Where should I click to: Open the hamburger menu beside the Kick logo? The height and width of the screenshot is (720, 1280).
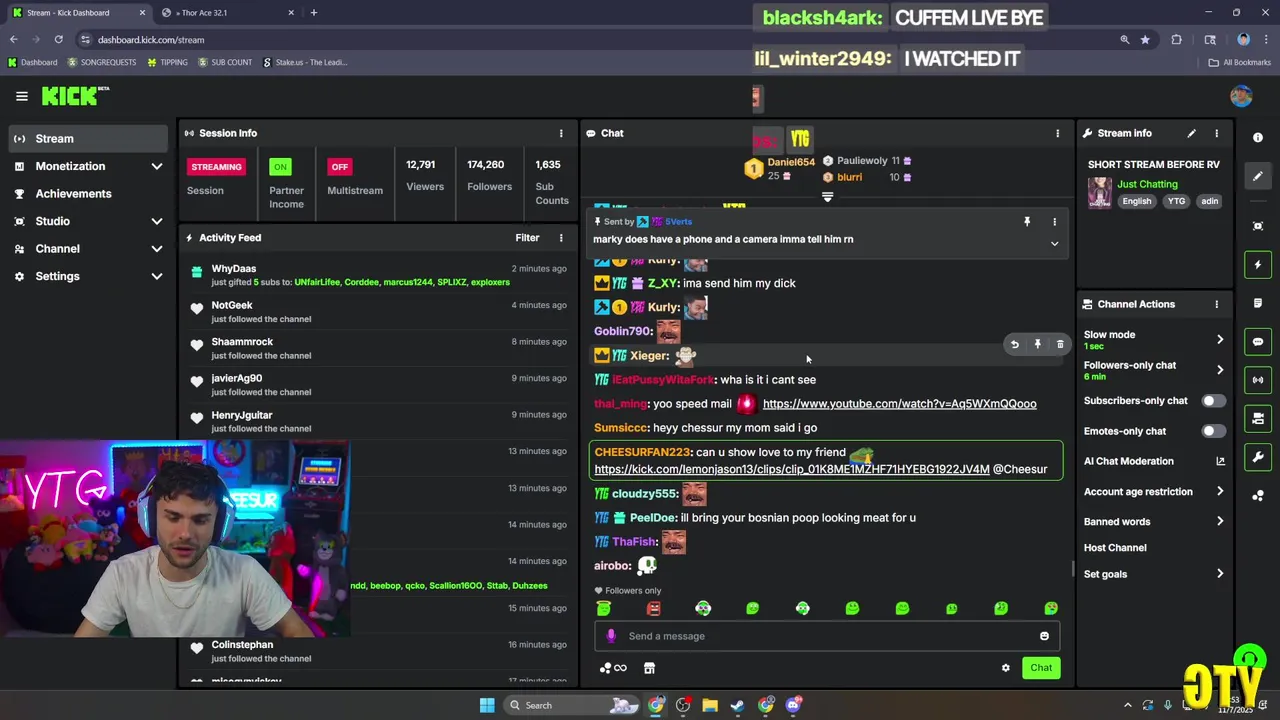coord(21,96)
